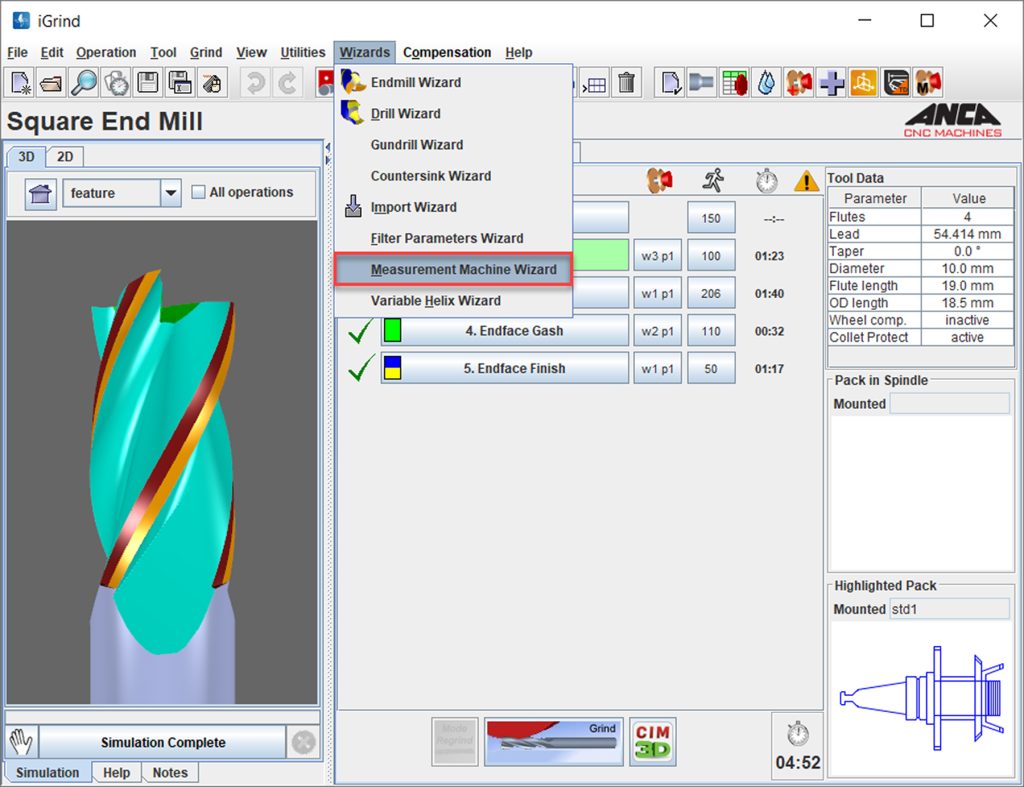
Task: Open the Utilities menu
Action: (x=302, y=52)
